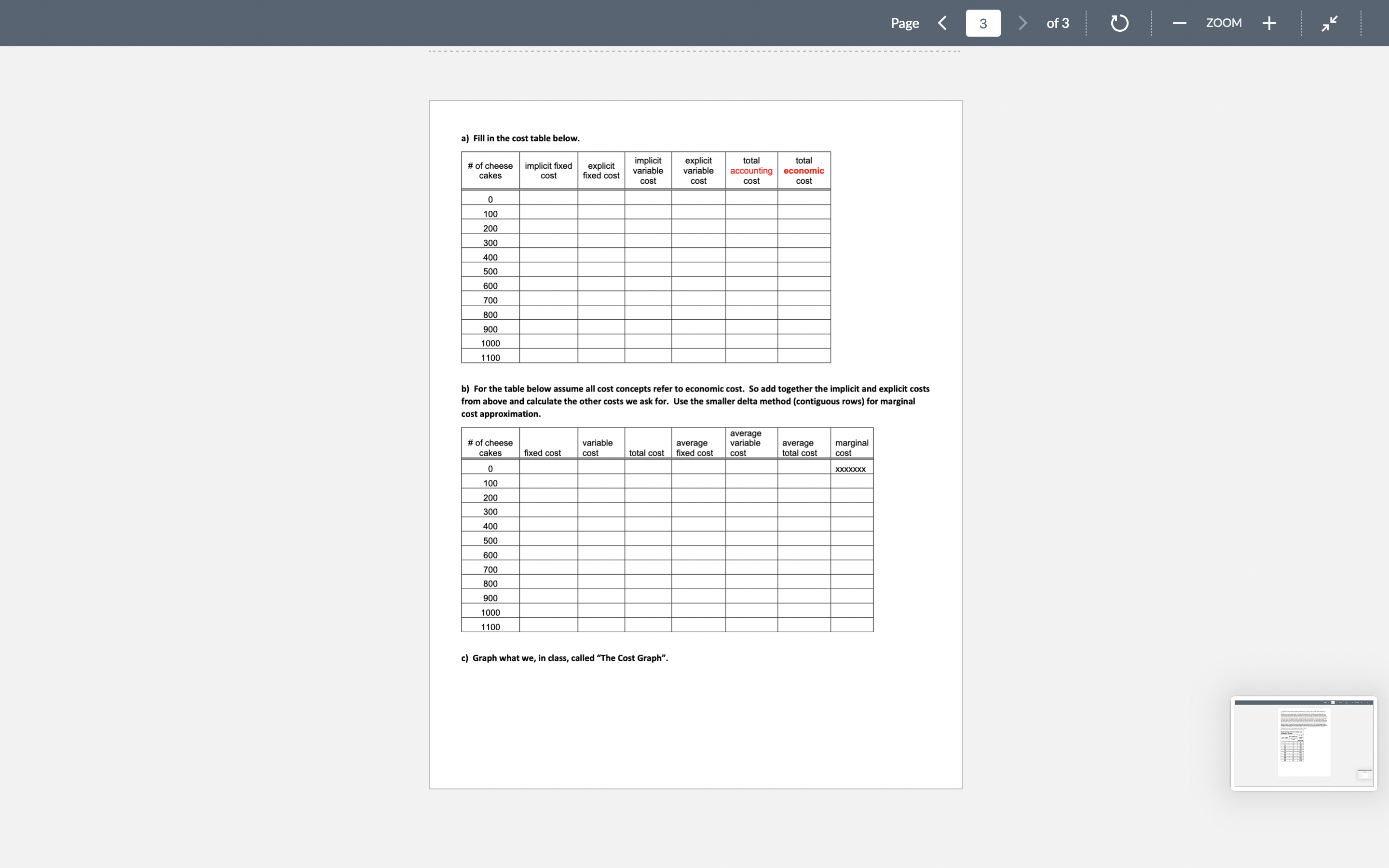Exit fullscreen using the collapse arrows icon
This screenshot has width=1389, height=868.
tap(1329, 23)
